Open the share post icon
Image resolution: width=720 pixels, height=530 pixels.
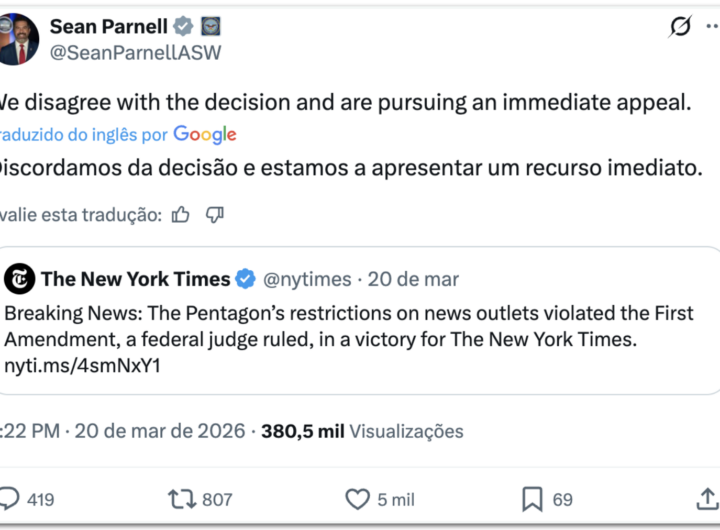point(706,499)
